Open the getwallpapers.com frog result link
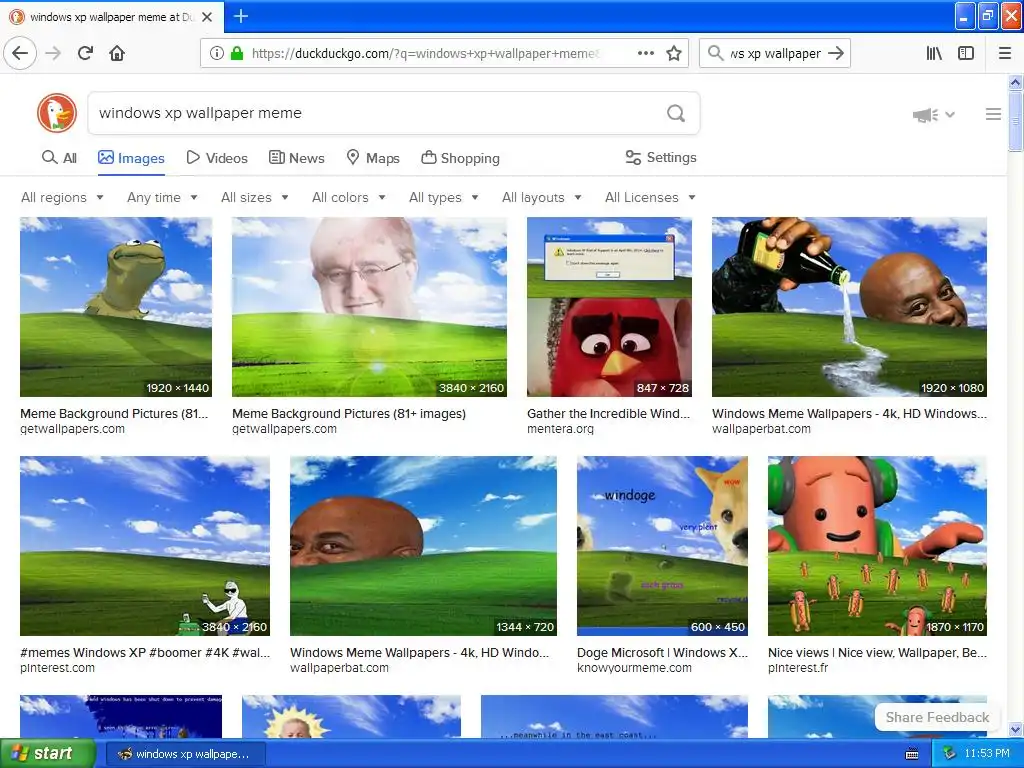Viewport: 1024px width, 768px height. tap(72, 429)
